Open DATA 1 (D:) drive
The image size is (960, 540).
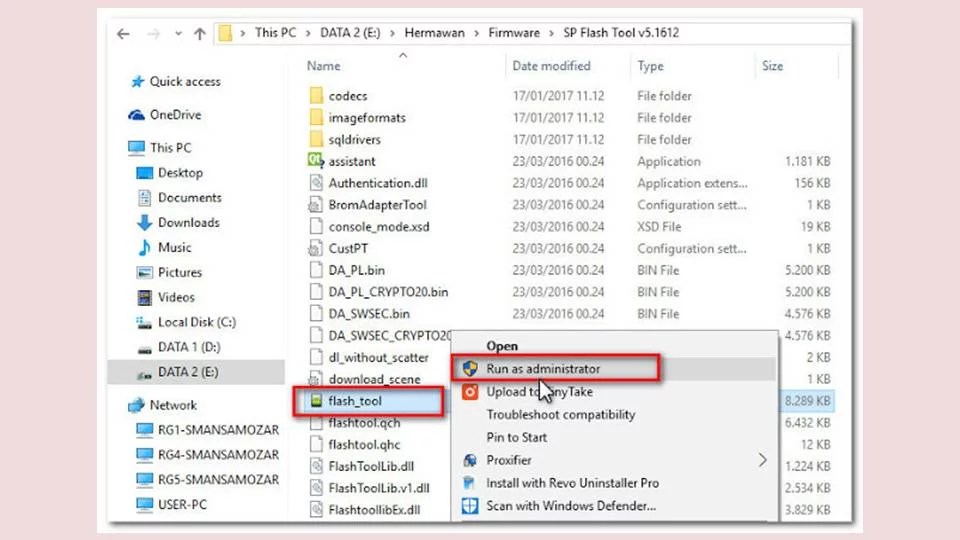pyautogui.click(x=189, y=347)
